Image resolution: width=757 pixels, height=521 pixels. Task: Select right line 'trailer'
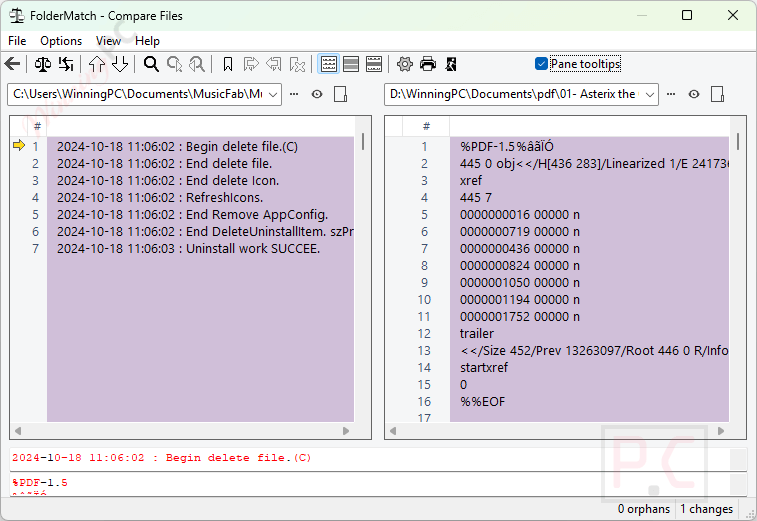tap(589, 334)
